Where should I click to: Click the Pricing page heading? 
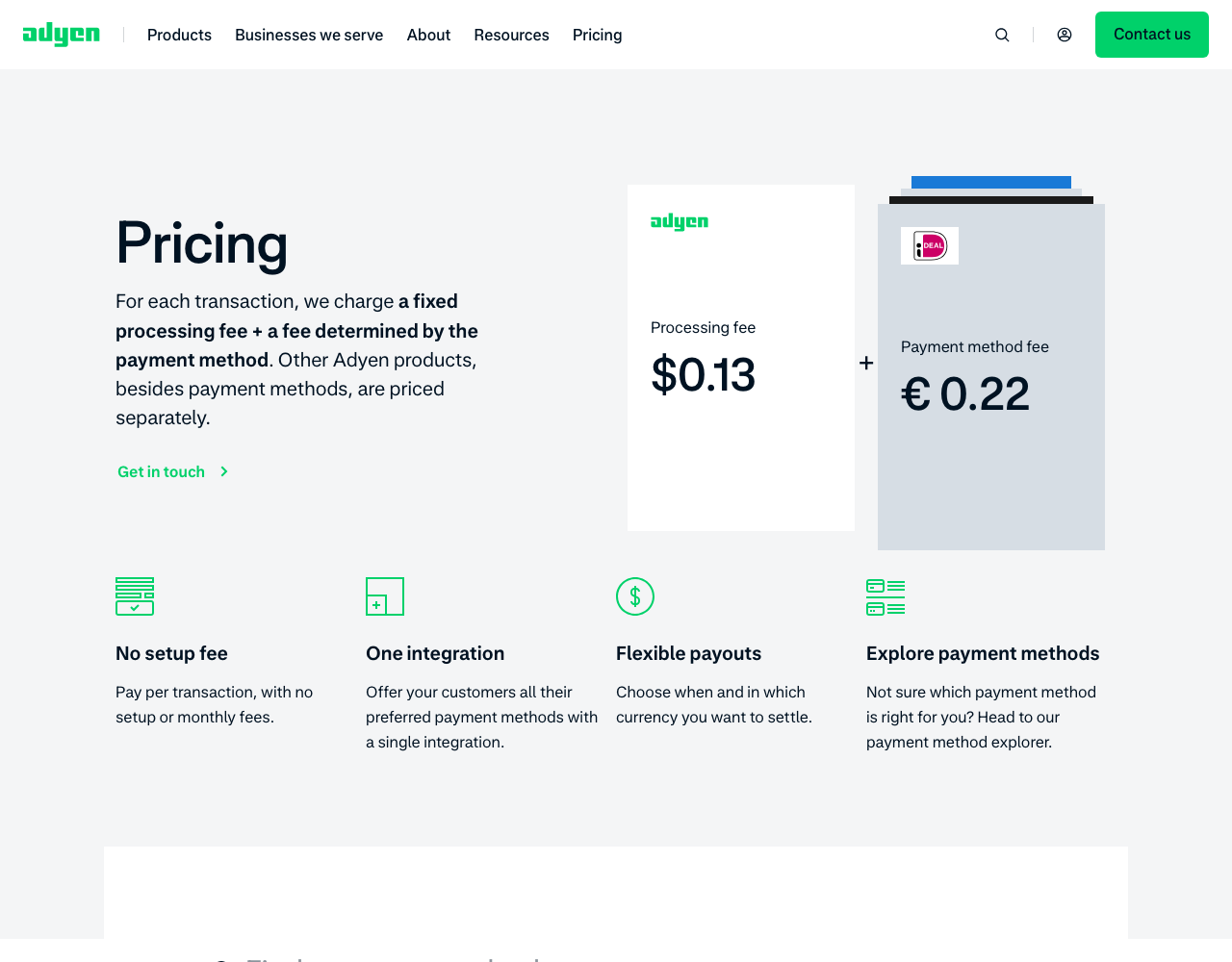(x=202, y=243)
